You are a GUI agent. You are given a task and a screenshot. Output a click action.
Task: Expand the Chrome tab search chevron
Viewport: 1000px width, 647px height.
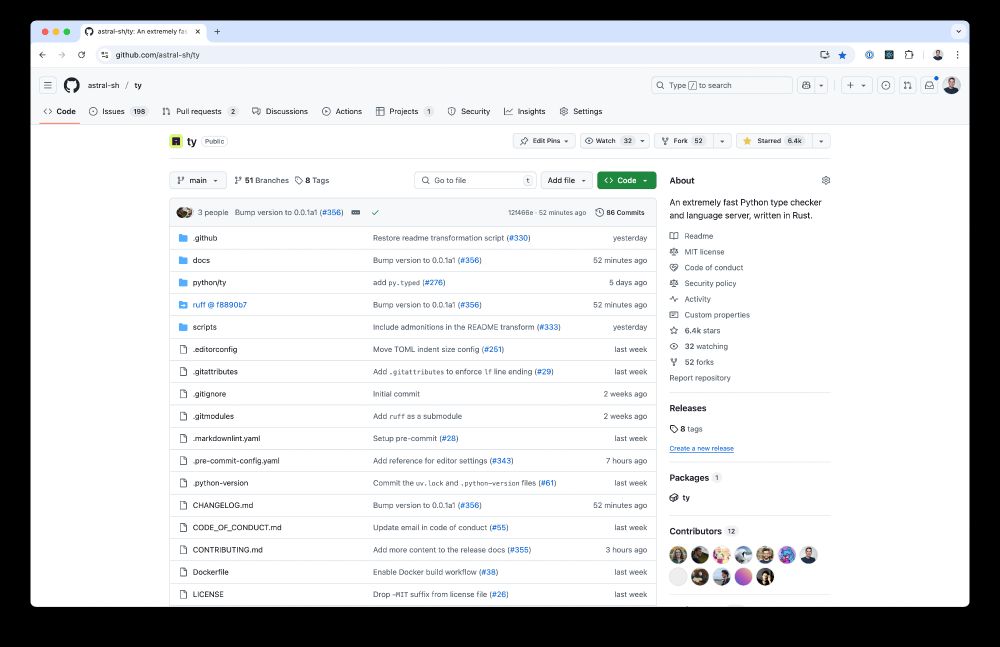pos(958,31)
